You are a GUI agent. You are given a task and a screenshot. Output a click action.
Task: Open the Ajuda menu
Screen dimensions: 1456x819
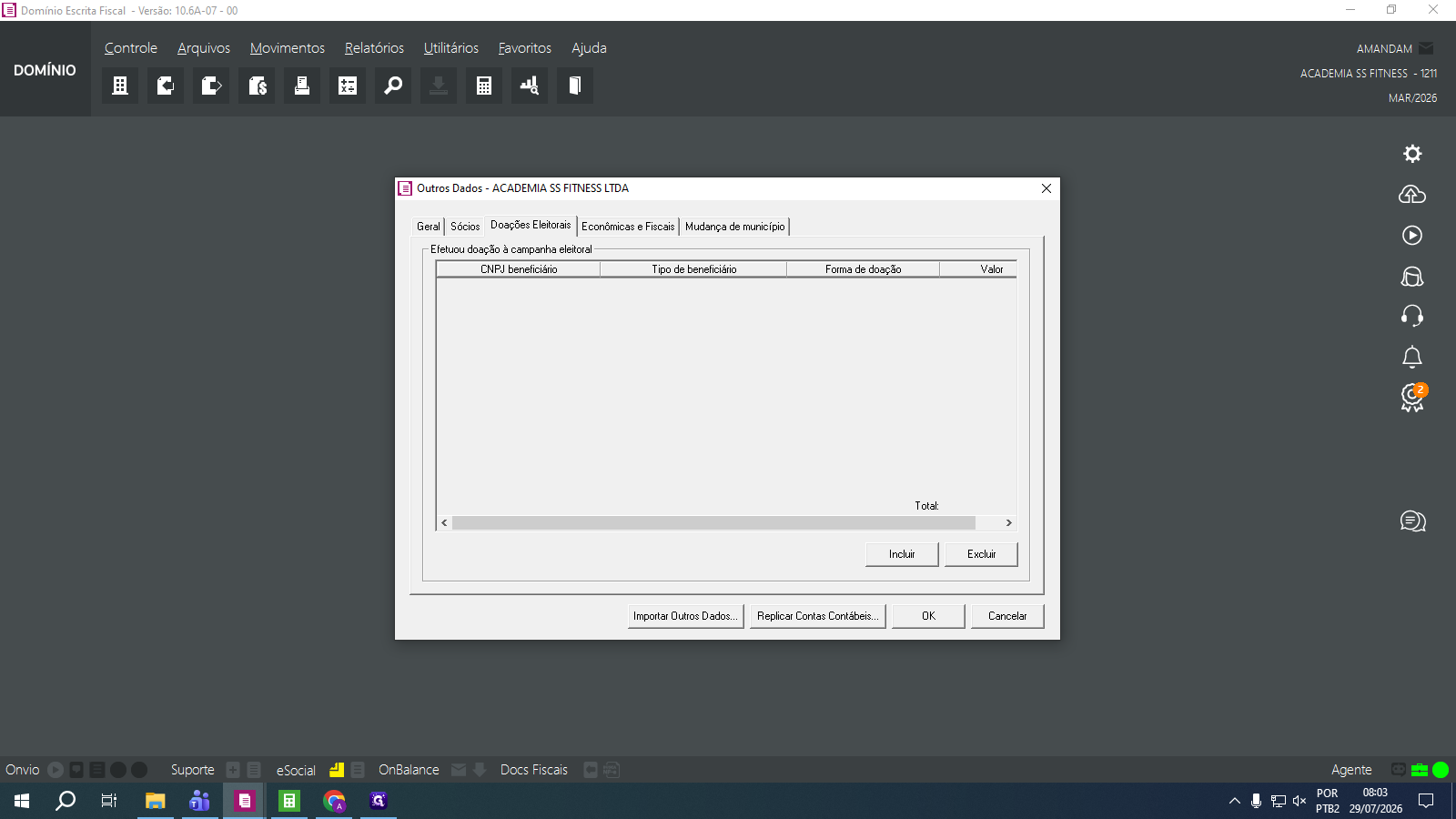589,48
